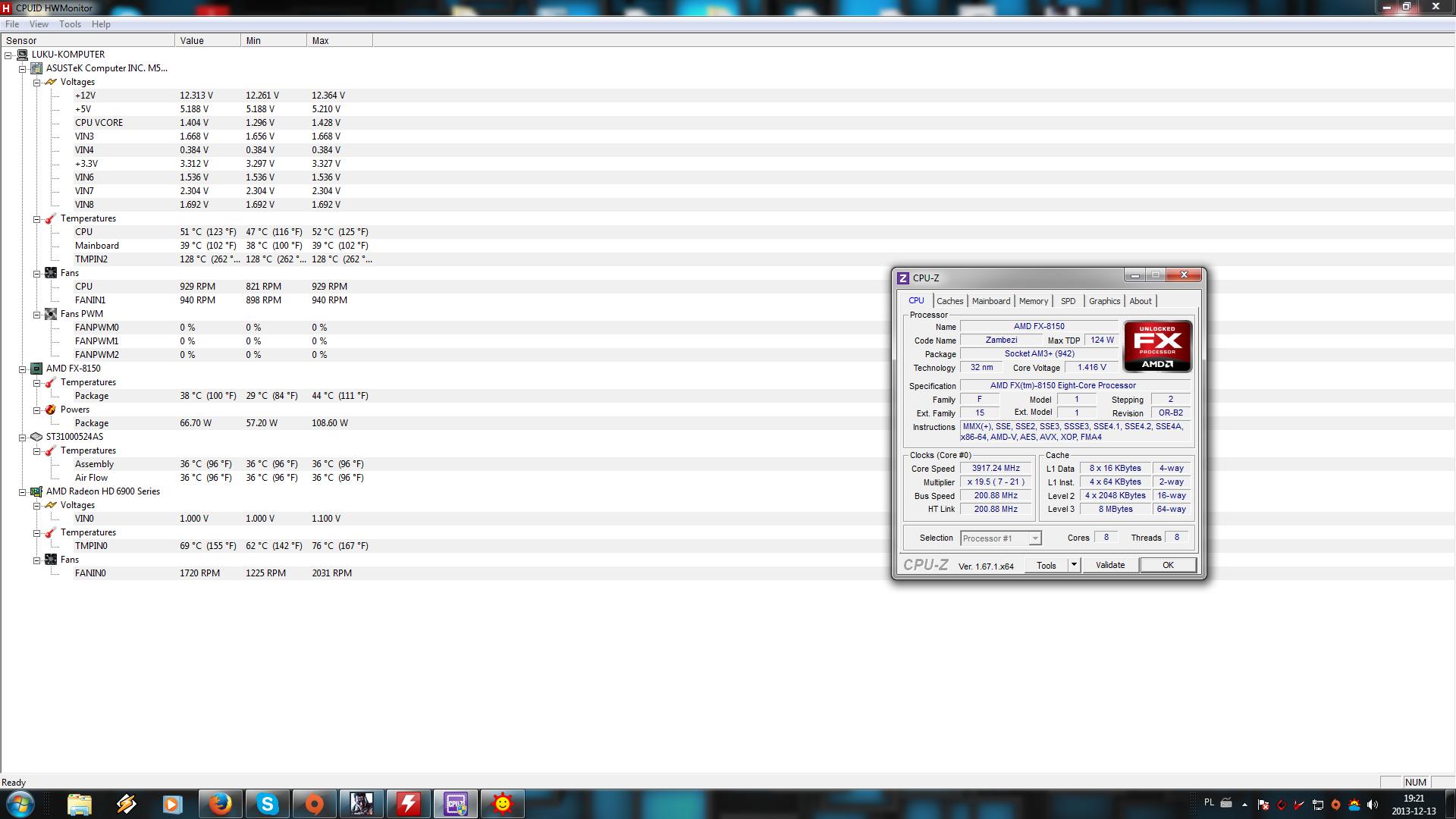Open Skype from the taskbar
Image resolution: width=1456 pixels, height=819 pixels.
267,804
